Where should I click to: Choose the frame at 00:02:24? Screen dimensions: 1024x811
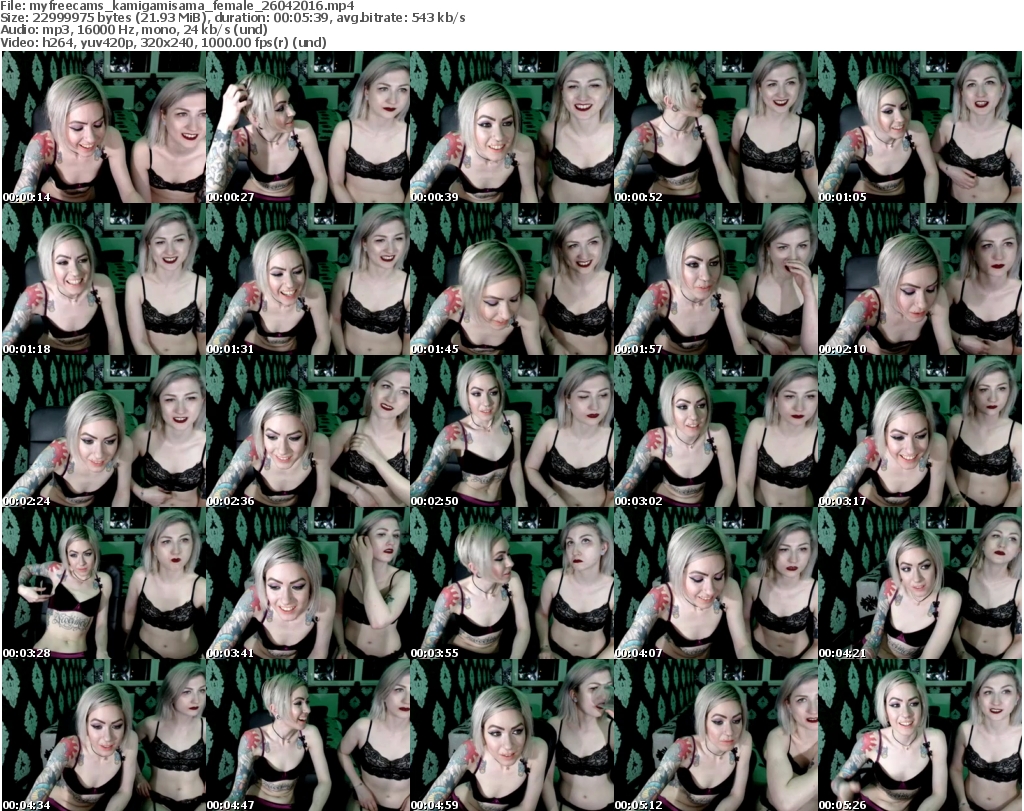[104, 431]
